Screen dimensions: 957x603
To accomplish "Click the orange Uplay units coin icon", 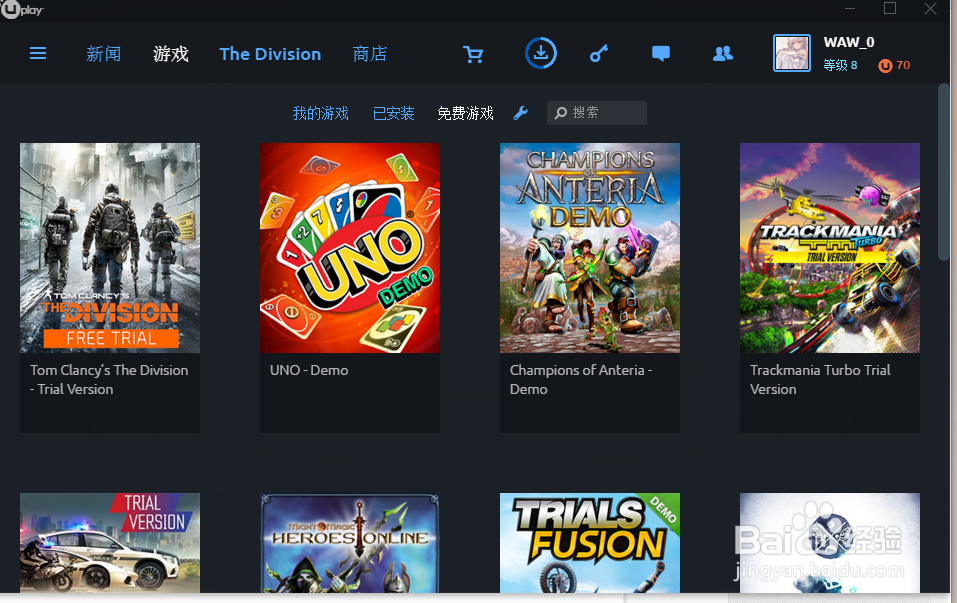I will (885, 65).
